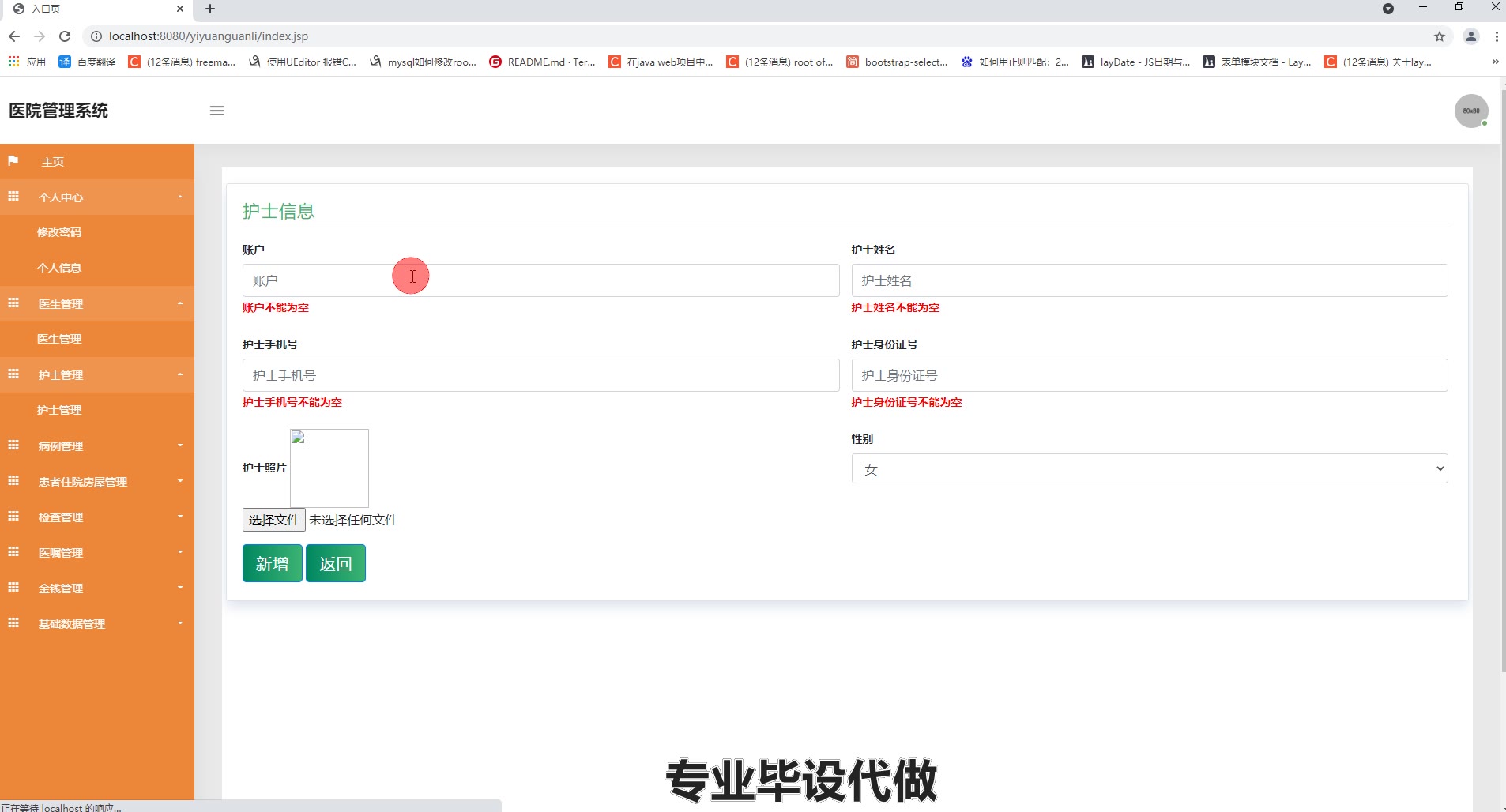Click the hamburger menu toggle icon

click(217, 111)
